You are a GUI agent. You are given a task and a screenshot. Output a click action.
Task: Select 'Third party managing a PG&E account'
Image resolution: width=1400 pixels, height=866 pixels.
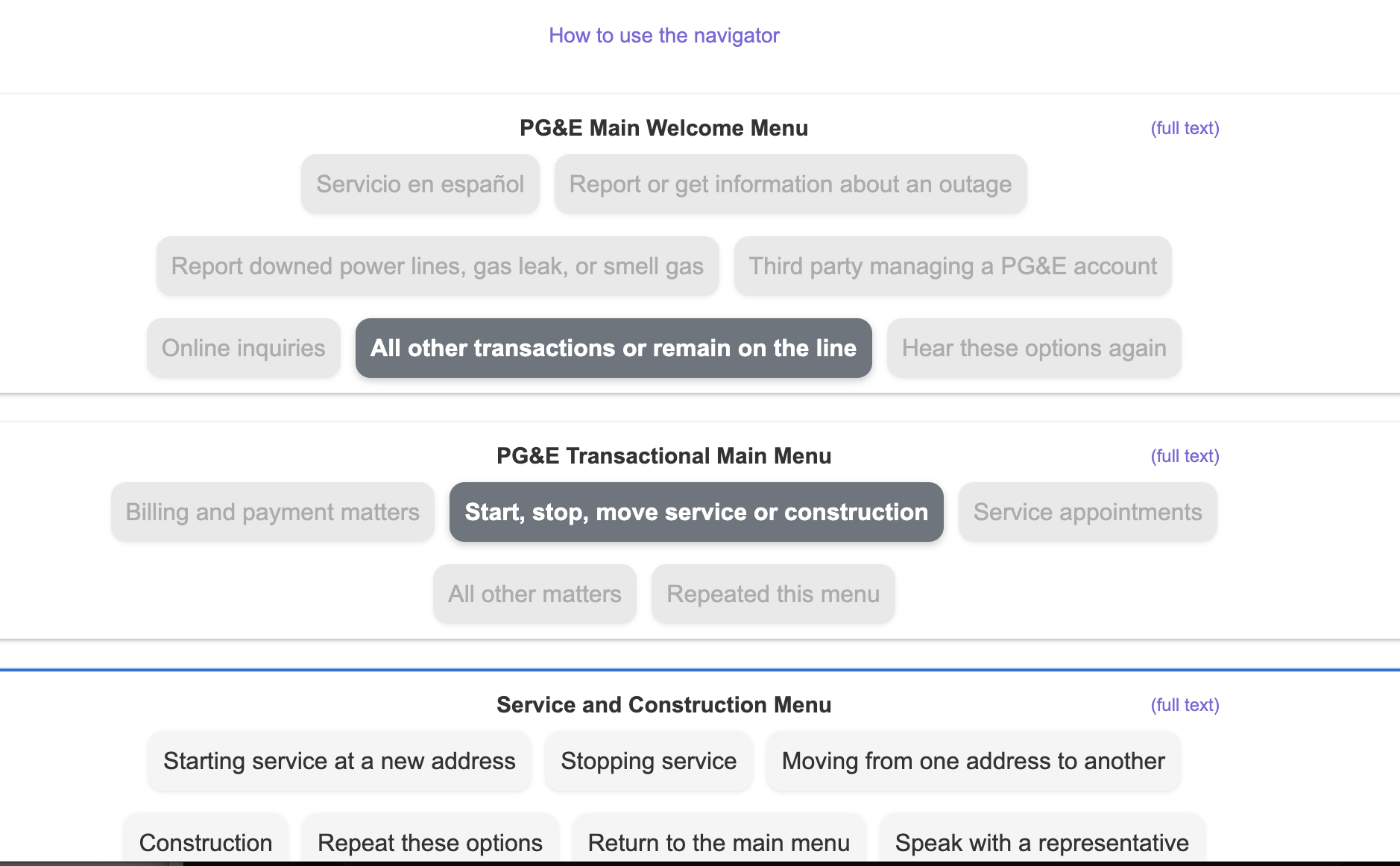953,266
